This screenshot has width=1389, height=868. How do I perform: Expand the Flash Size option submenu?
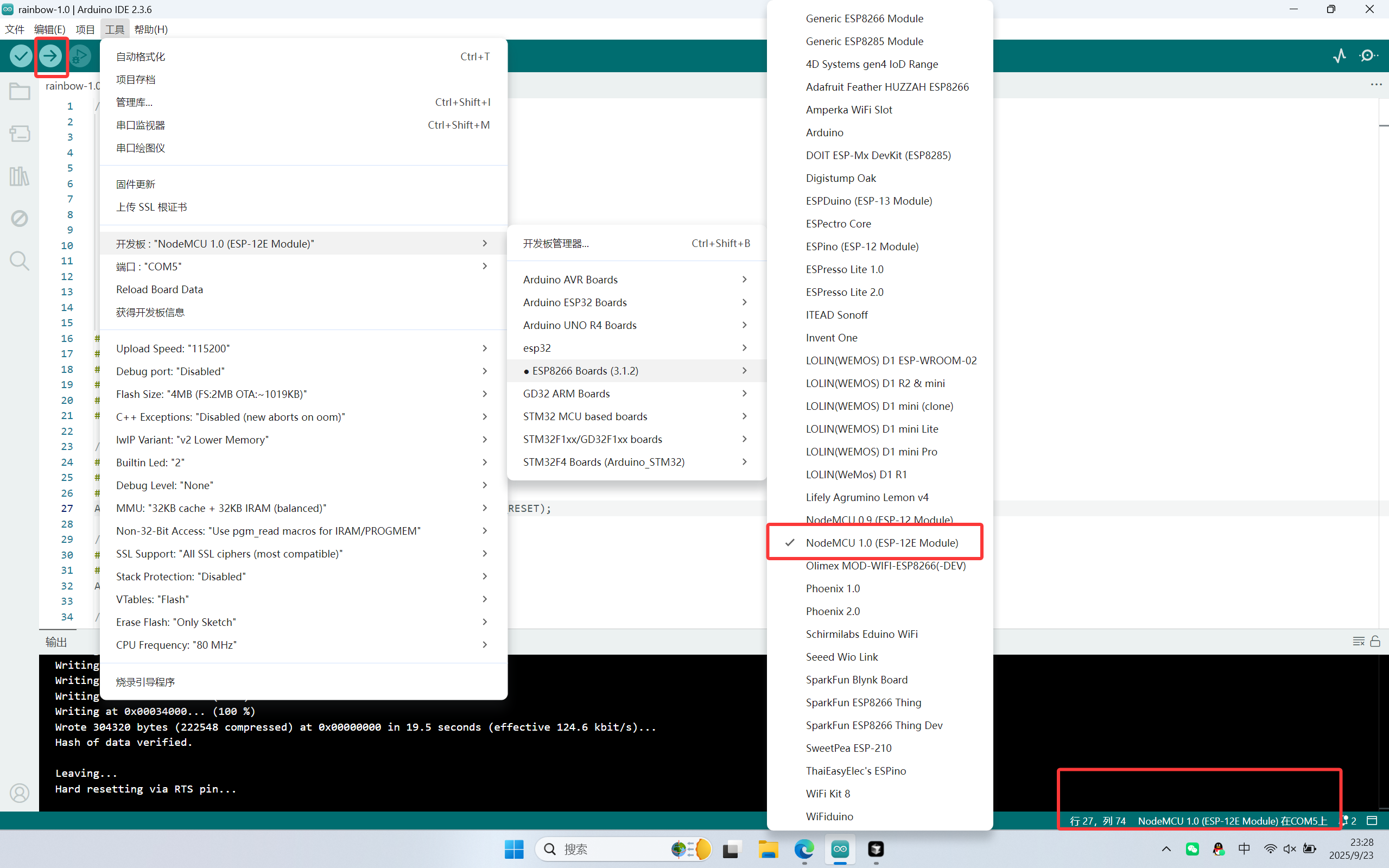pyautogui.click(x=303, y=394)
